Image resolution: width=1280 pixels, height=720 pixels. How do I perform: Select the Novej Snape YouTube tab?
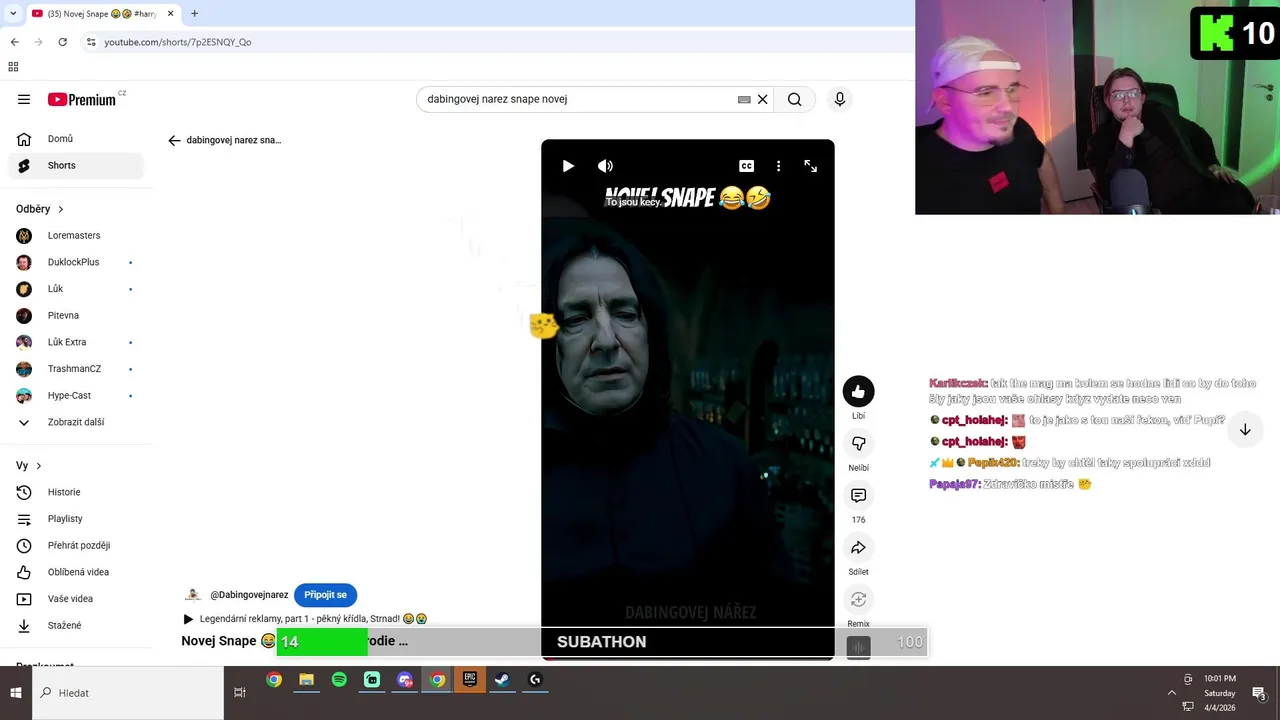[x=100, y=14]
